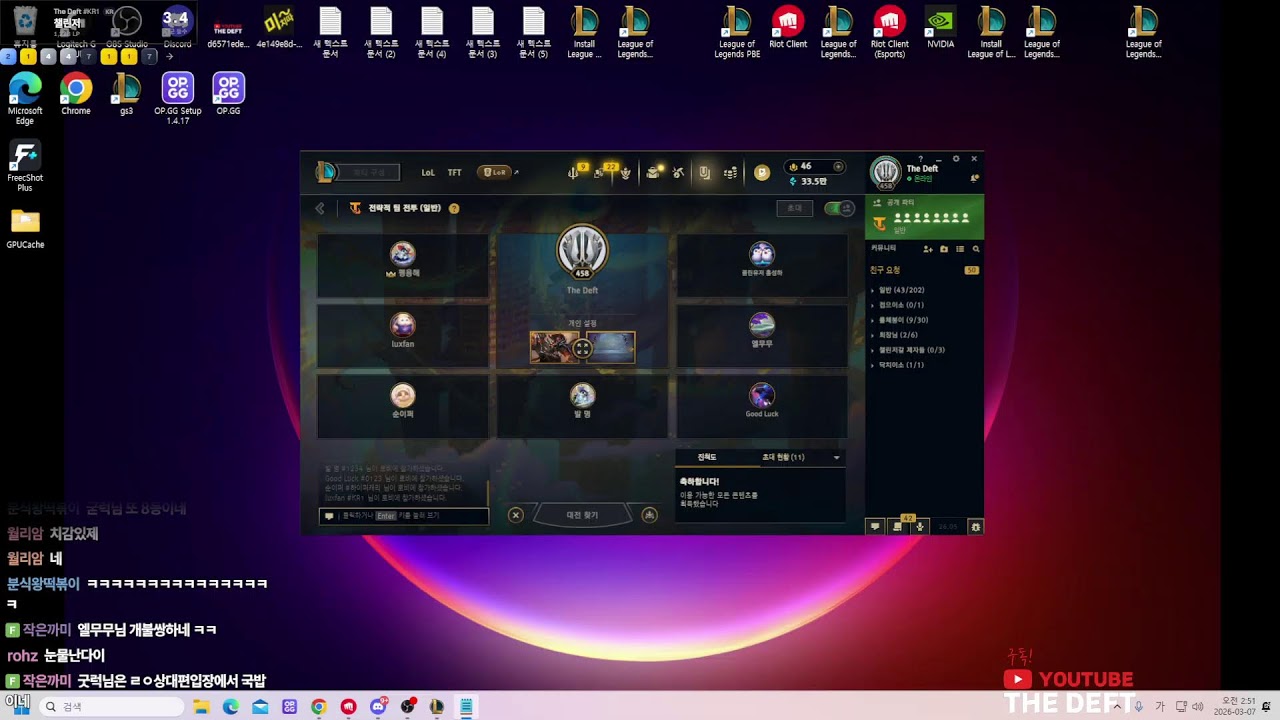Open the Store coins icon
The height and width of the screenshot is (720, 1280).
[730, 173]
